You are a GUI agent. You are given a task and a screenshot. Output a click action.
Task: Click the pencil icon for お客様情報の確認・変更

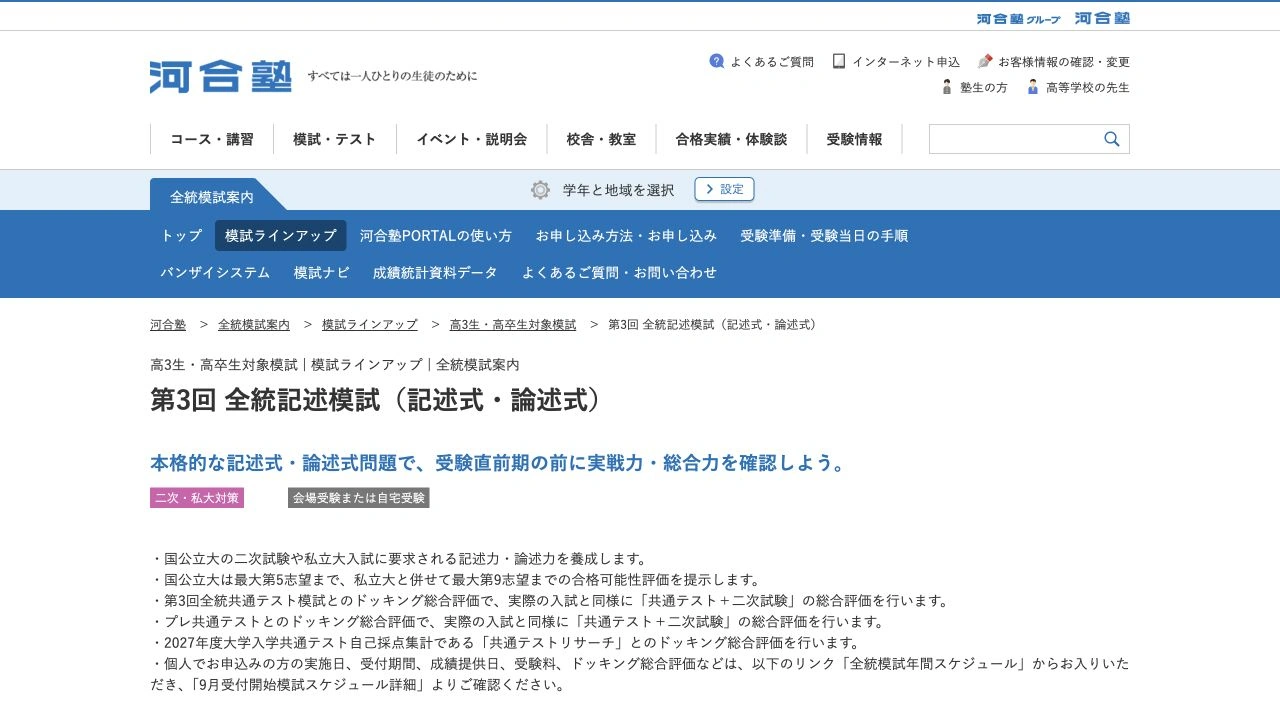tap(985, 61)
